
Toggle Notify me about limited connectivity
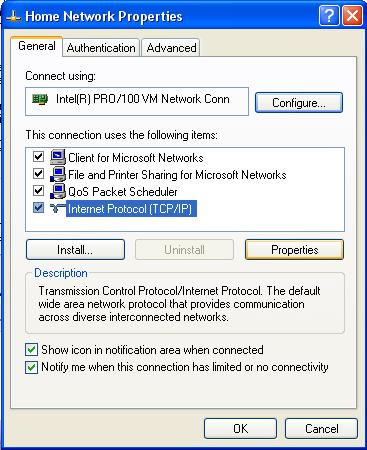point(31,367)
